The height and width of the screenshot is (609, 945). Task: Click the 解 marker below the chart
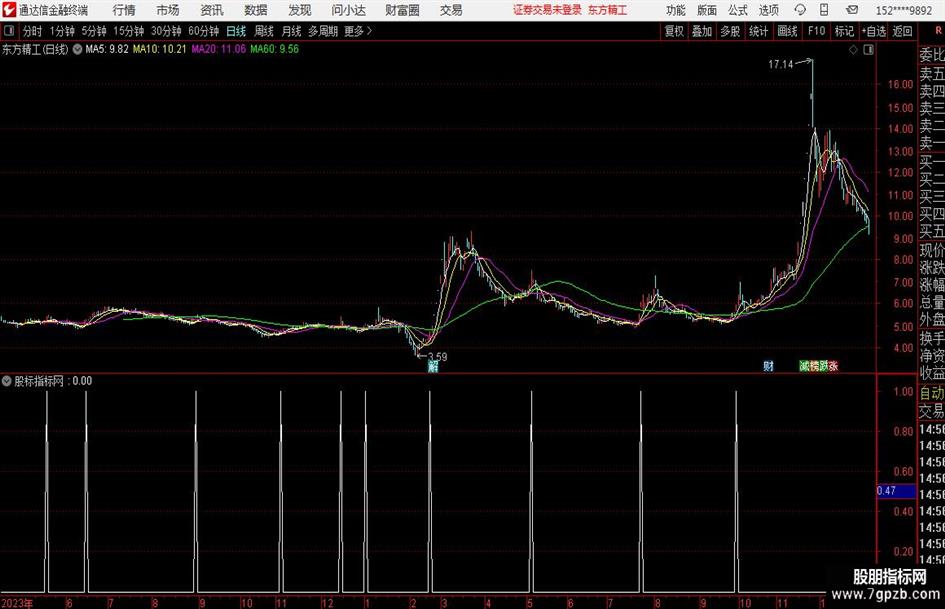point(433,366)
